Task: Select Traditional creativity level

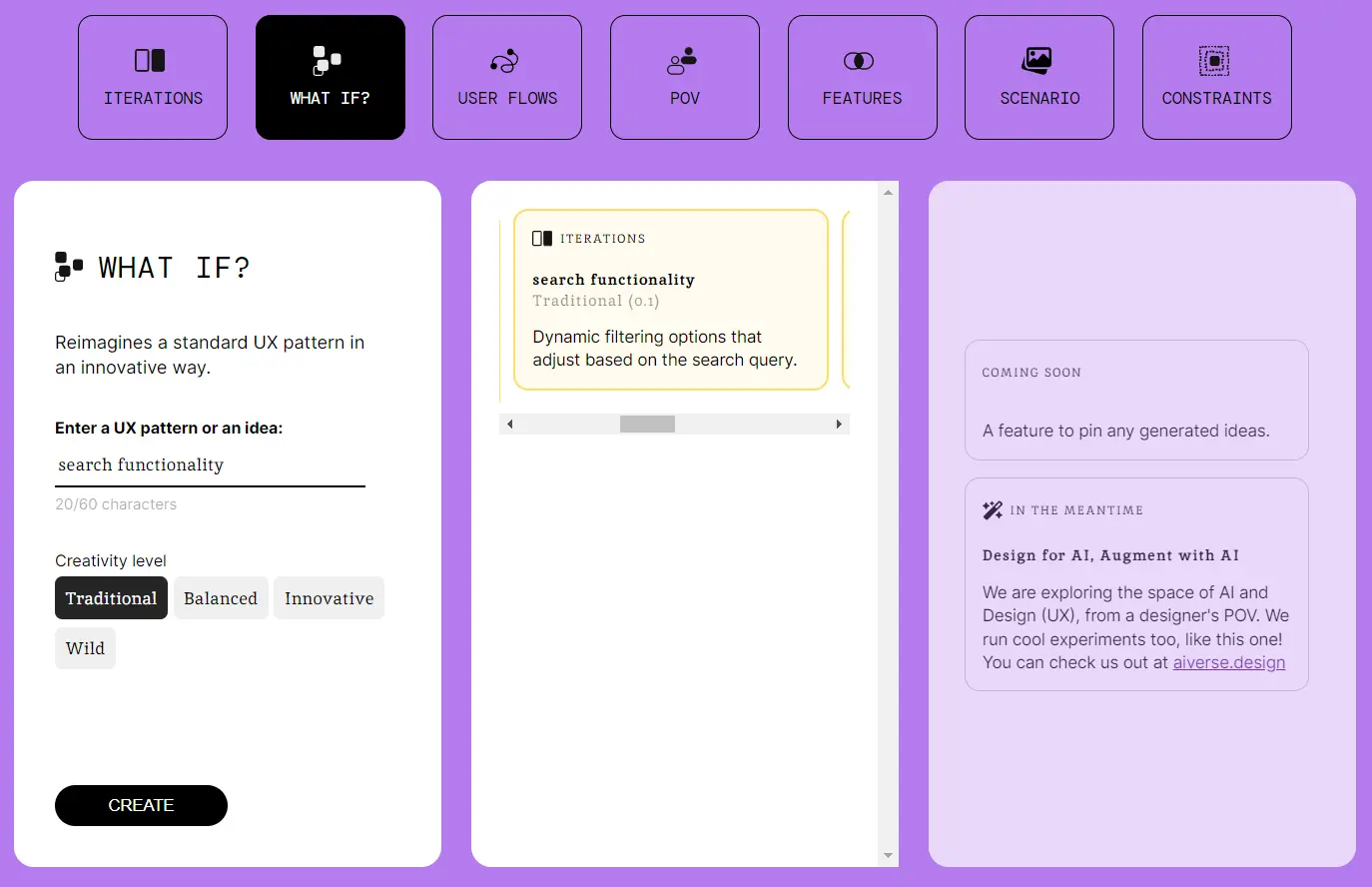Action: pos(111,598)
